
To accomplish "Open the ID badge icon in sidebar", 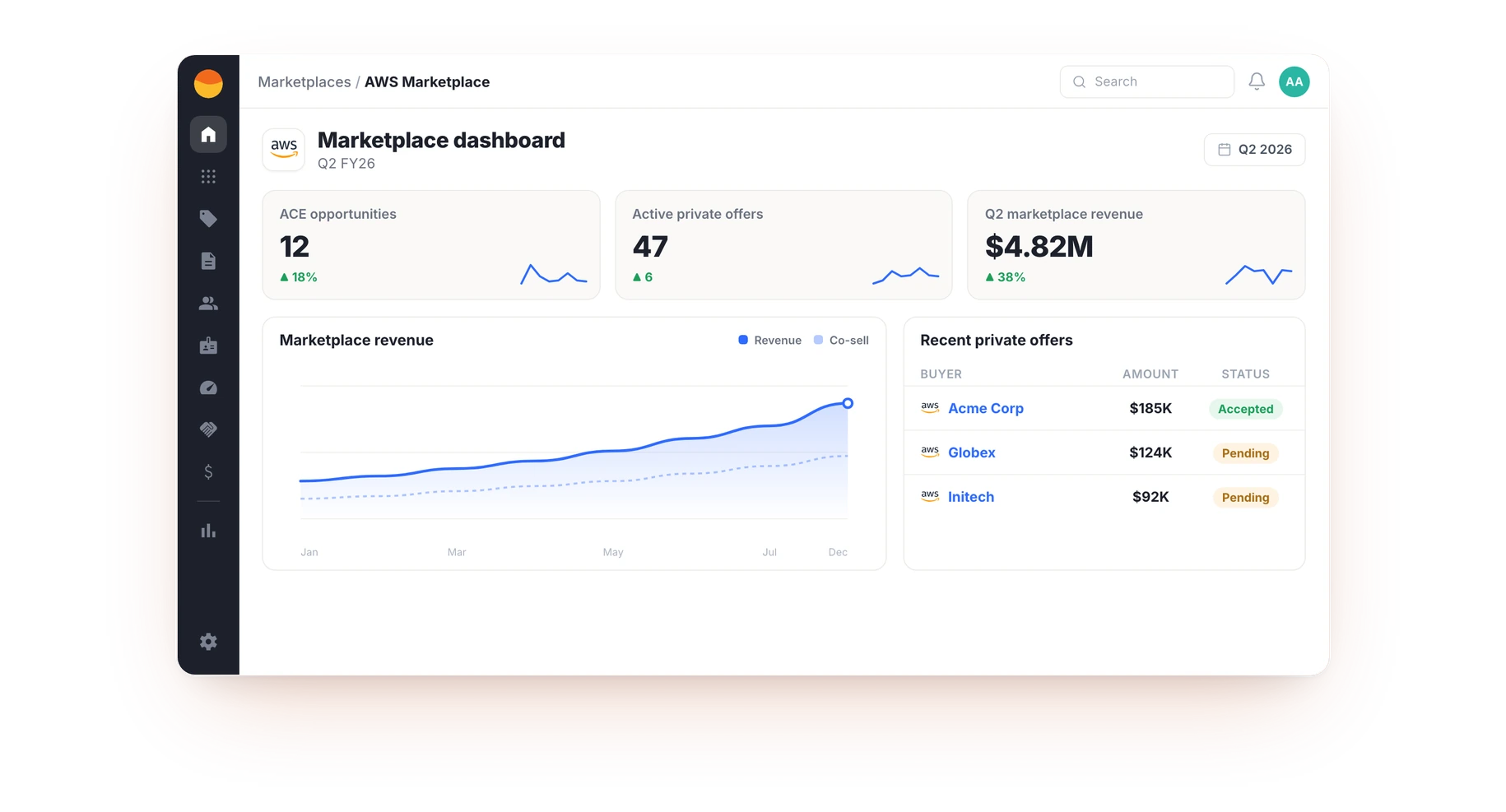I will pos(208,346).
